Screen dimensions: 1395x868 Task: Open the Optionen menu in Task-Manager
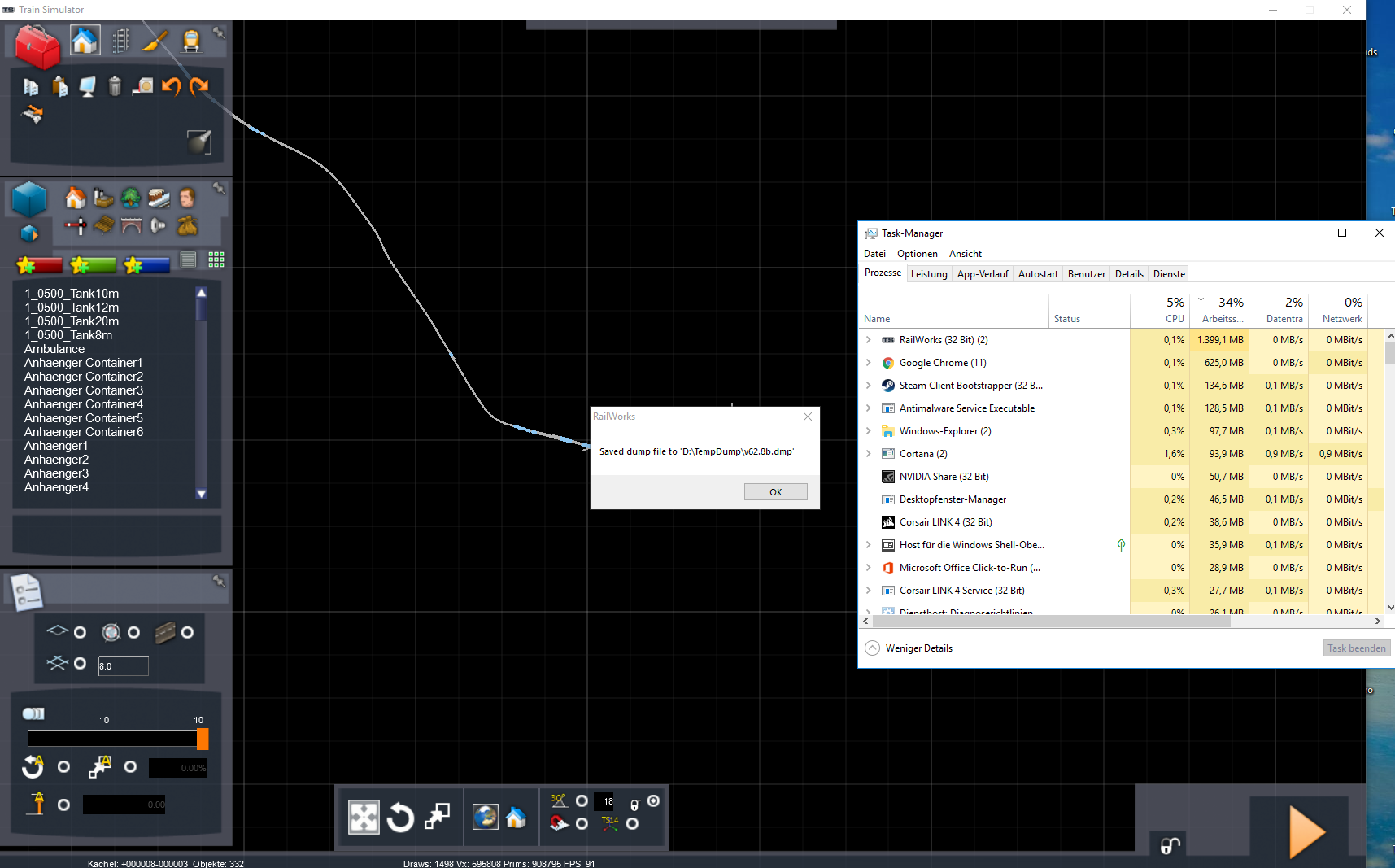[918, 254]
